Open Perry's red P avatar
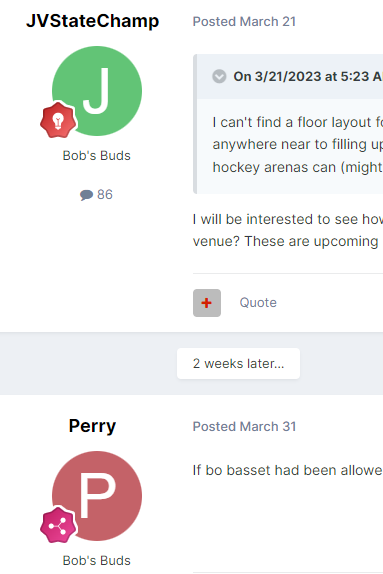Screen dimensions: 383x574 [x=97, y=496]
